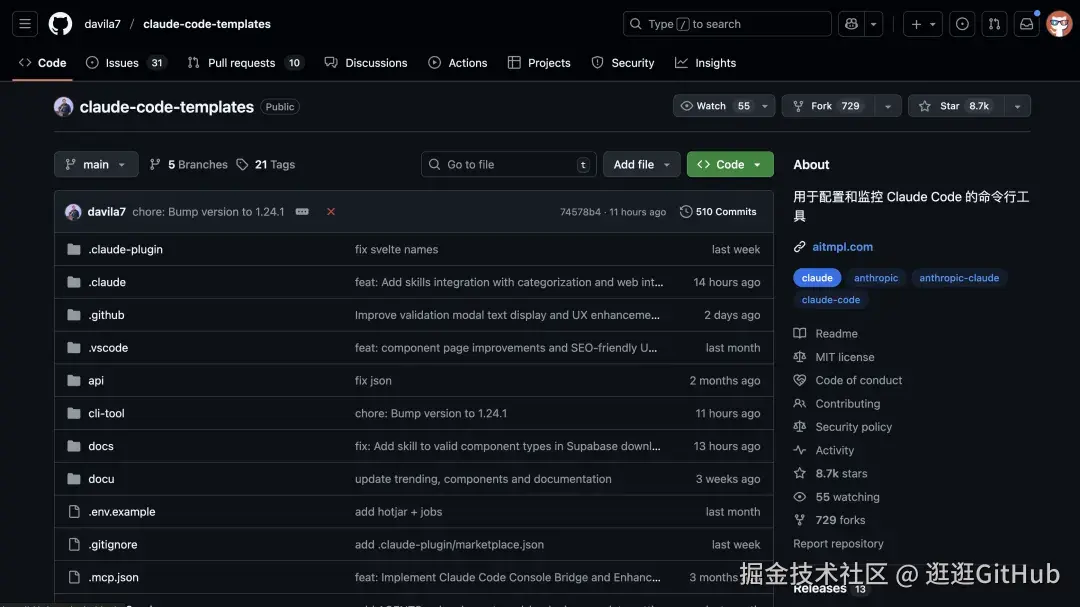Open the Actions tab
Viewport: 1080px width, 607px height.
(x=457, y=63)
